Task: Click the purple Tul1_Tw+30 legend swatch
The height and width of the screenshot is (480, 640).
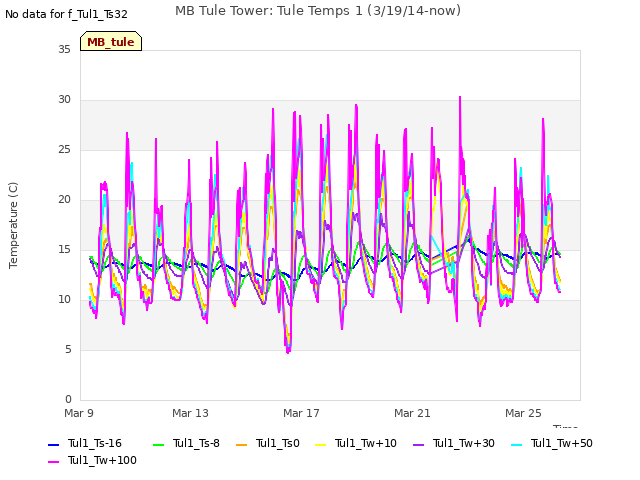Action: [419, 444]
